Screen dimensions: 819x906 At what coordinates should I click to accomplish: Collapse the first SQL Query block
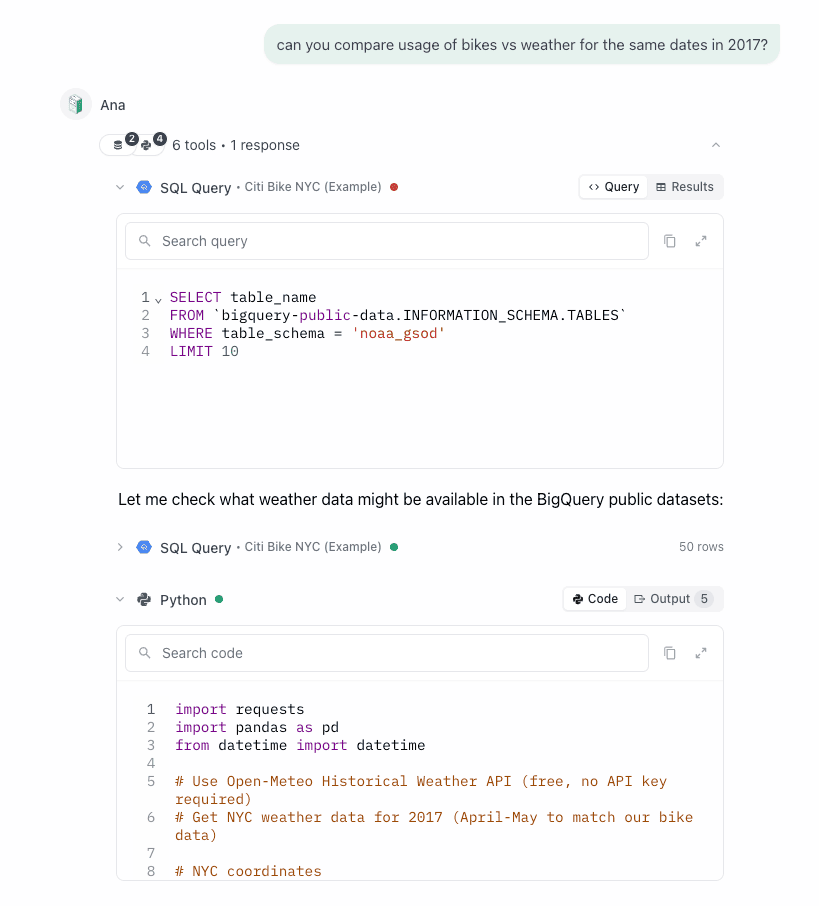pos(120,187)
